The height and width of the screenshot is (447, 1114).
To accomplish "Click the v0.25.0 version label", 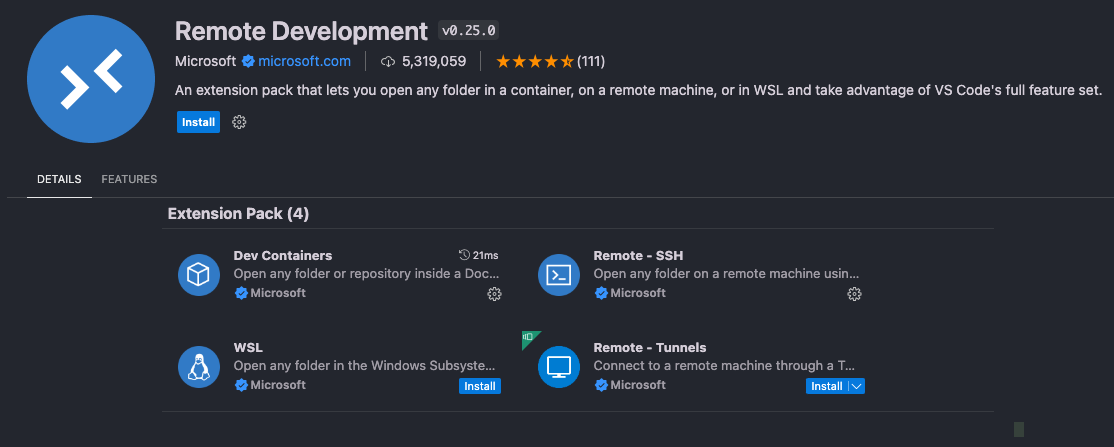I will 470,31.
